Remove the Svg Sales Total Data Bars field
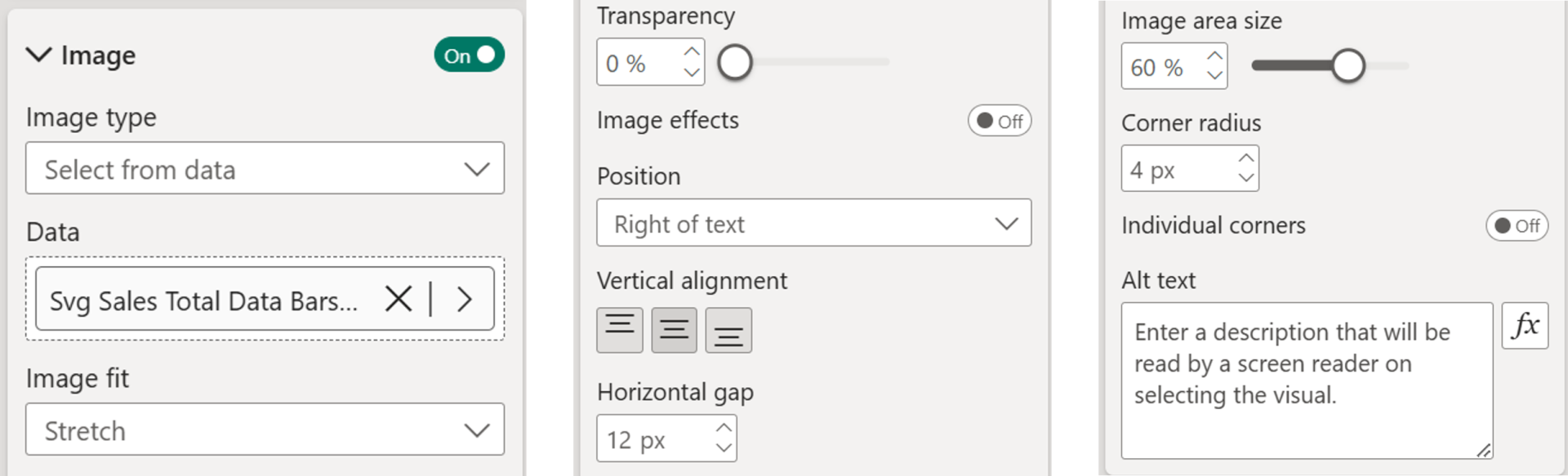This screenshot has height=476, width=1568. coord(398,299)
